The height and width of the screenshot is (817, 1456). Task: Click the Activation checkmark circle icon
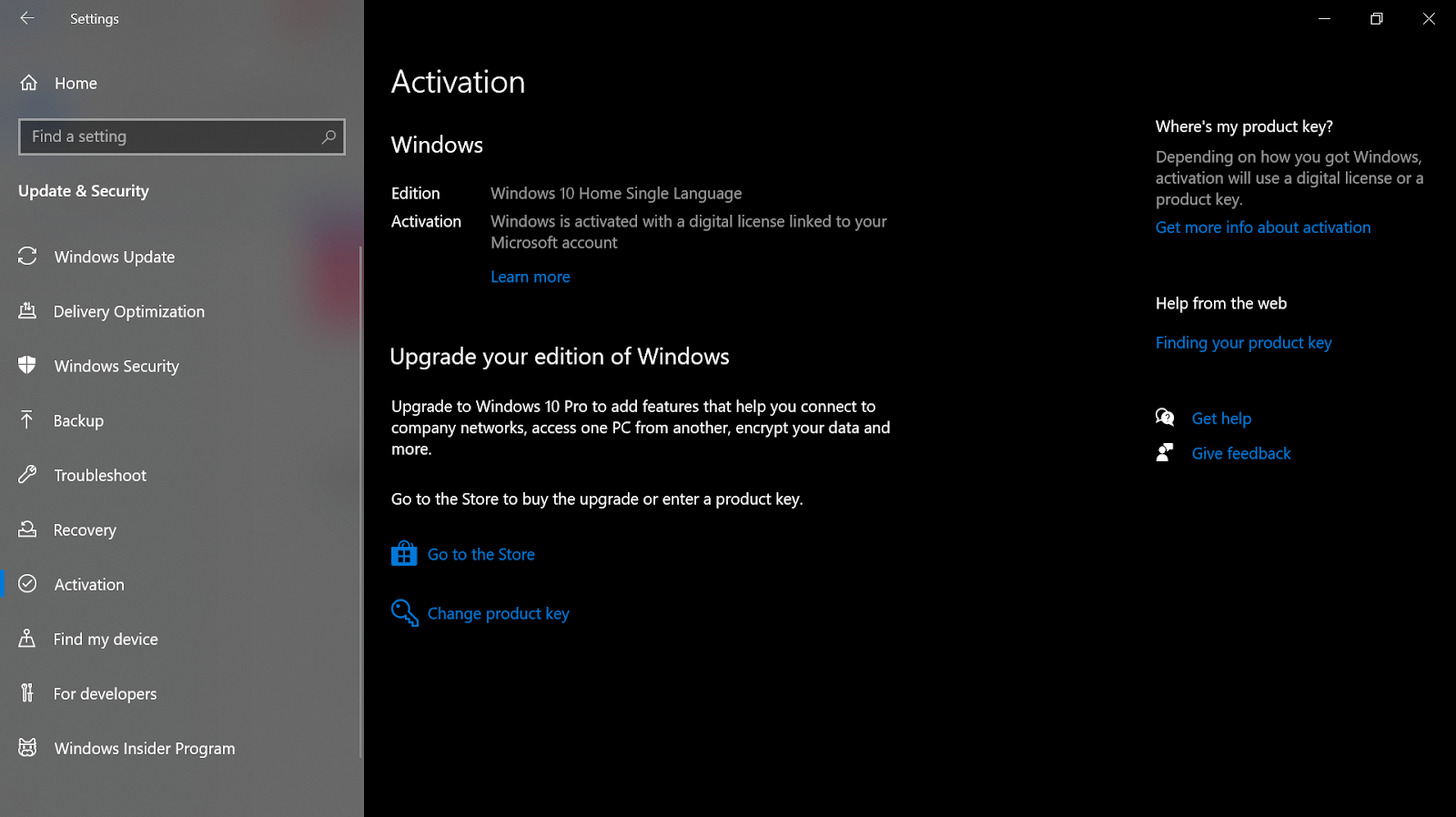point(27,584)
